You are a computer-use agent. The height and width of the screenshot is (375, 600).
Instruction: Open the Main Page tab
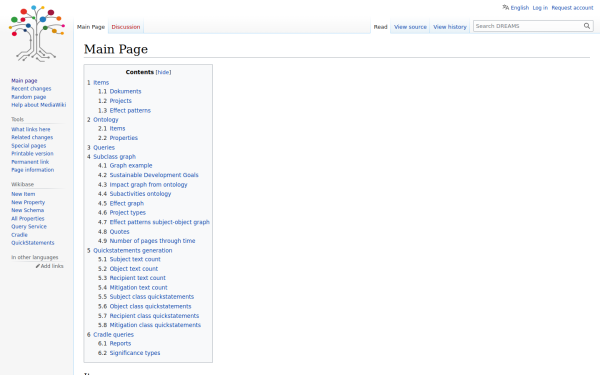91,27
